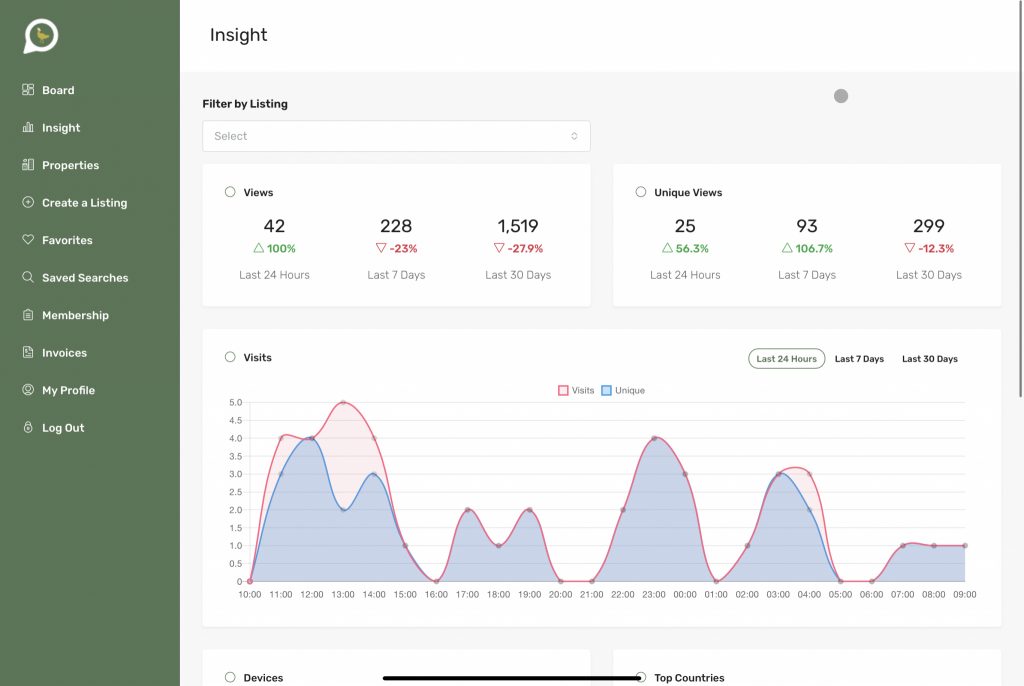This screenshot has height=686, width=1024.
Task: Open Board via its sidebar icon
Action: (28, 90)
